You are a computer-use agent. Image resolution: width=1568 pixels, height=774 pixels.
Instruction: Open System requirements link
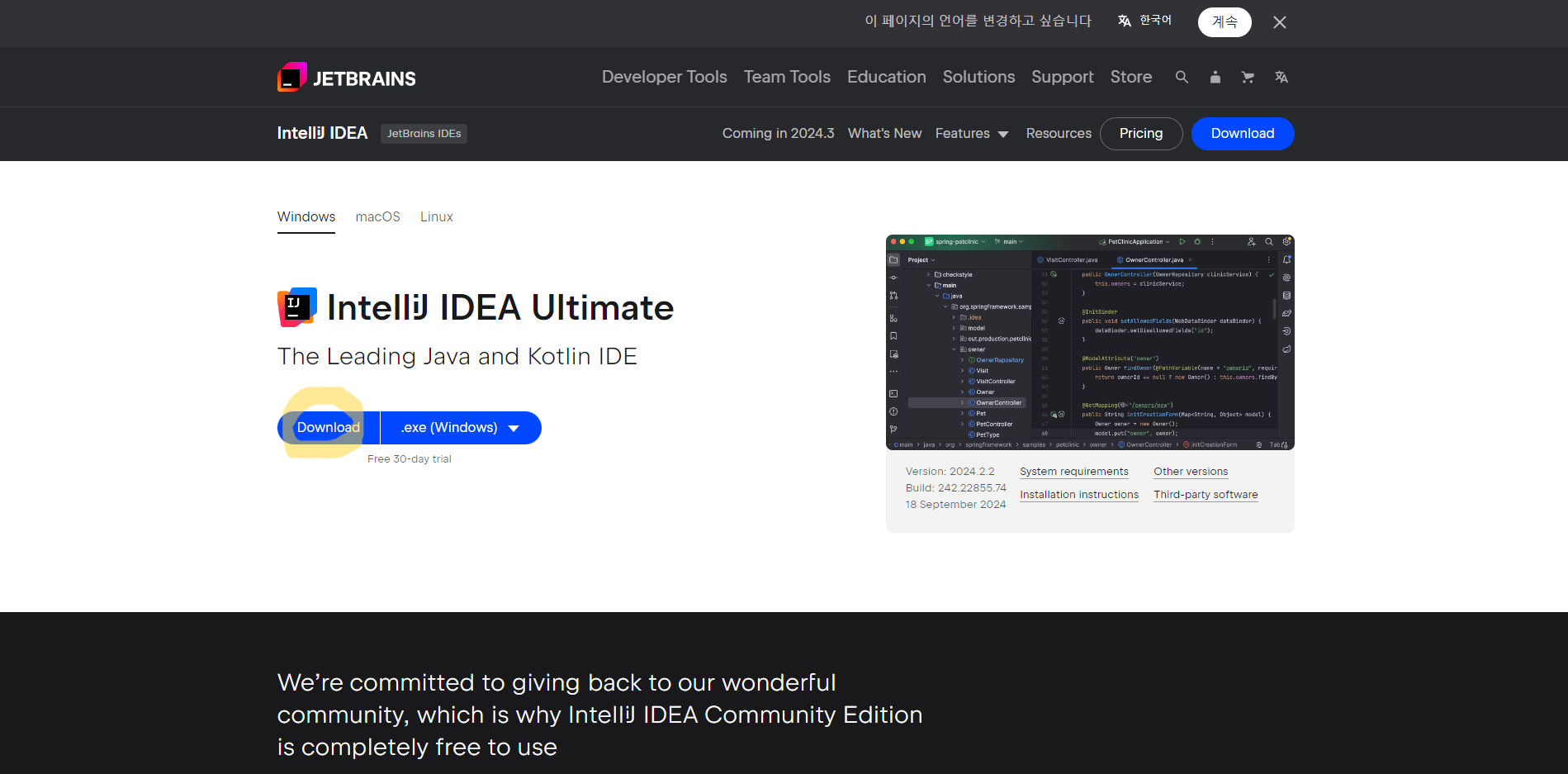[1073, 472]
